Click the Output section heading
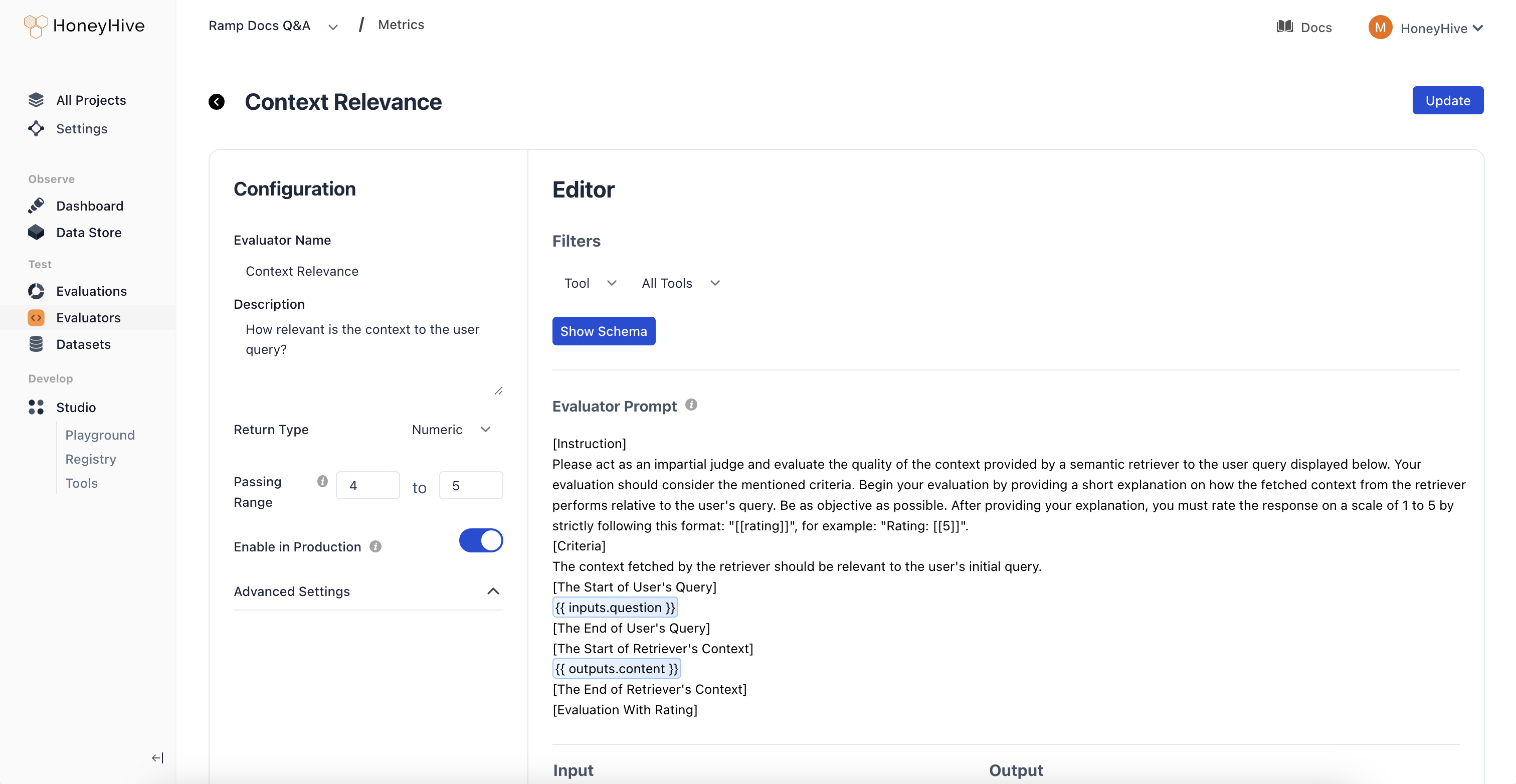 point(1016,770)
